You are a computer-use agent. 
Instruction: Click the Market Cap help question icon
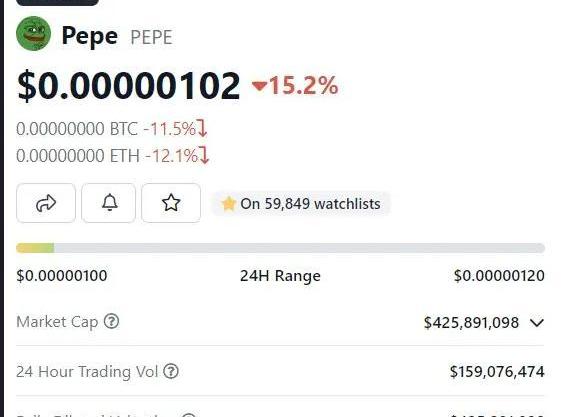(112, 321)
